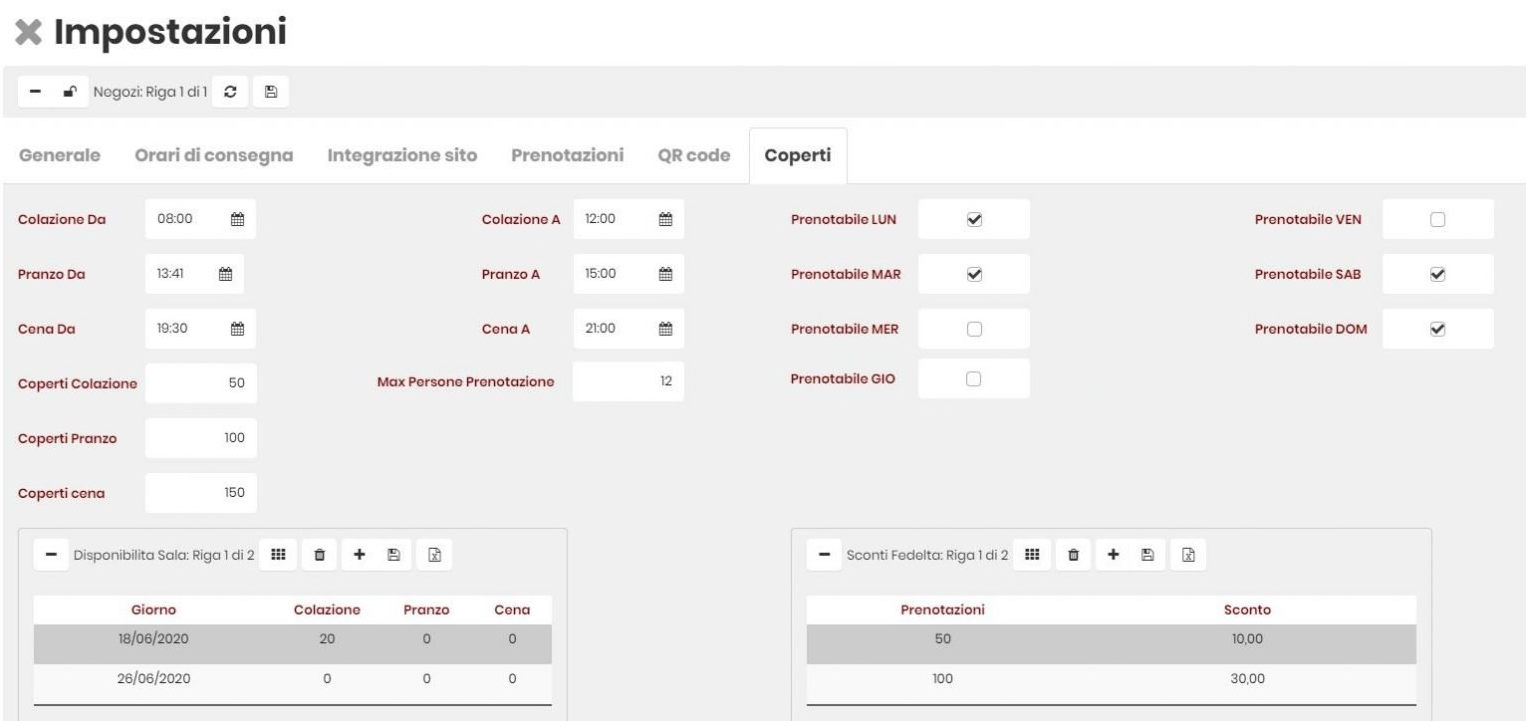
Task: Collapse the Sconti Fedelta panel
Action: coord(825,555)
